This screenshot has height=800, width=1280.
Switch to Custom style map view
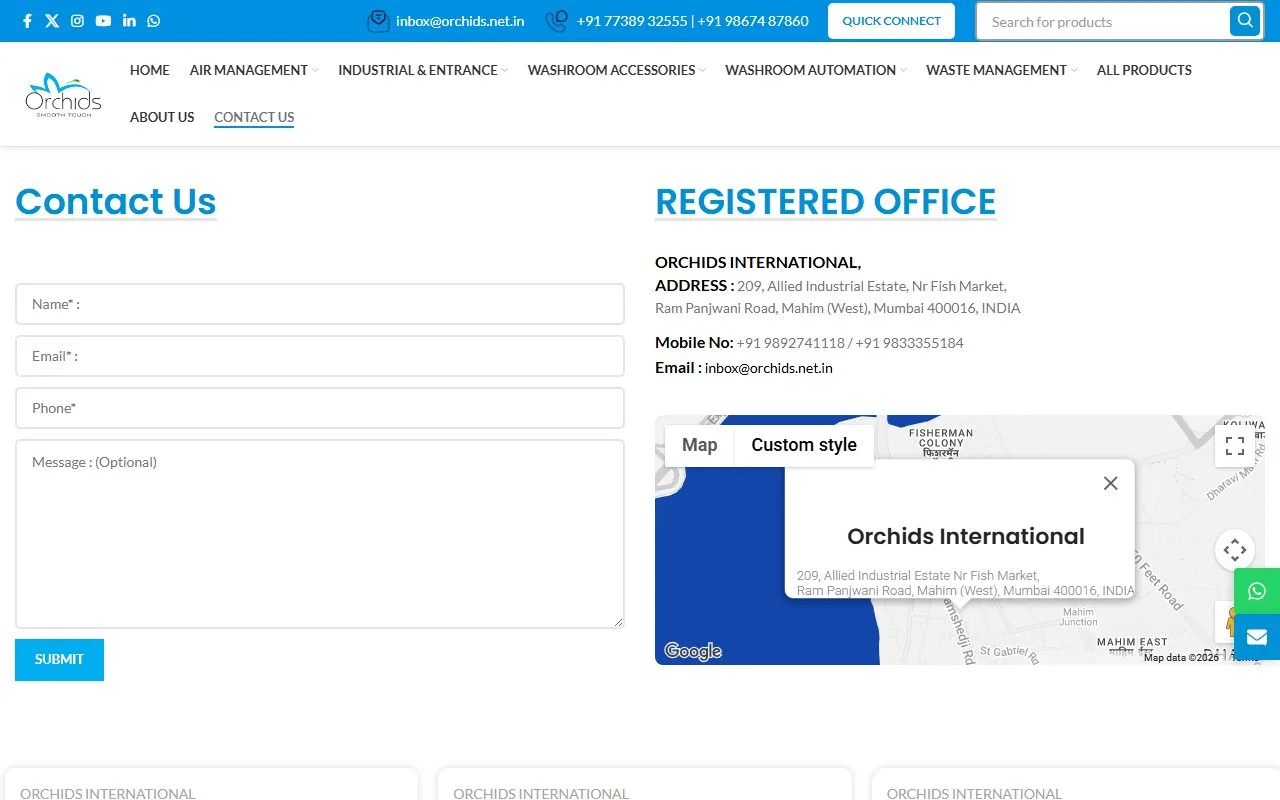pos(804,445)
